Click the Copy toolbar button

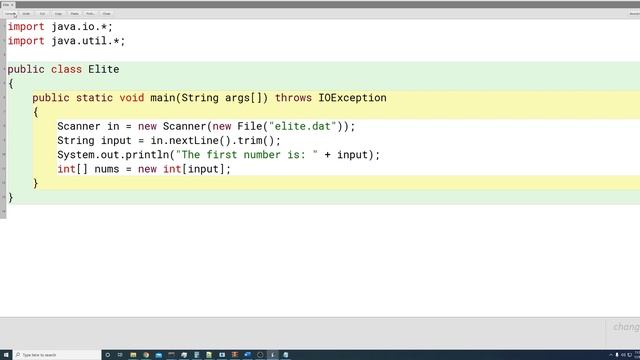tap(58, 14)
